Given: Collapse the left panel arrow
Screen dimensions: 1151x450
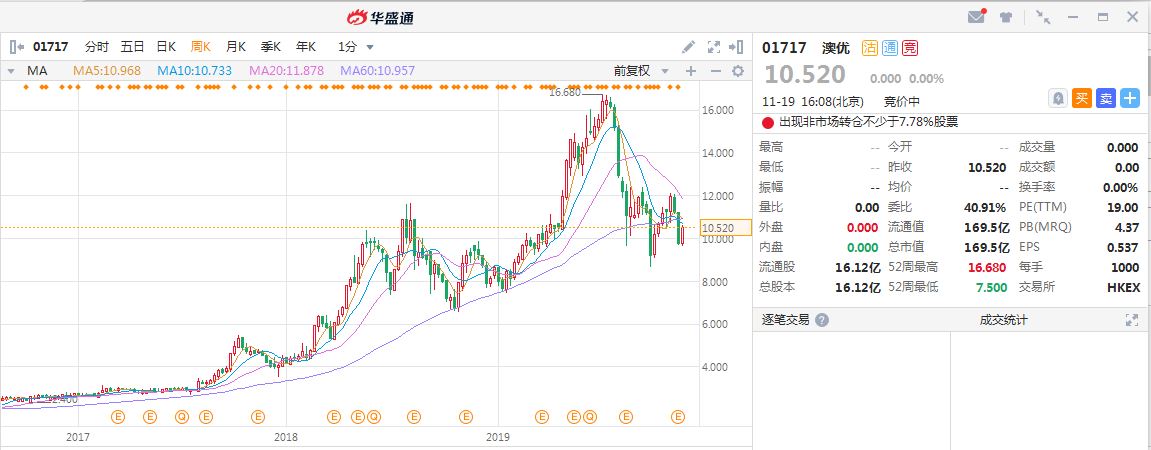Looking at the screenshot, I should tap(17, 46).
